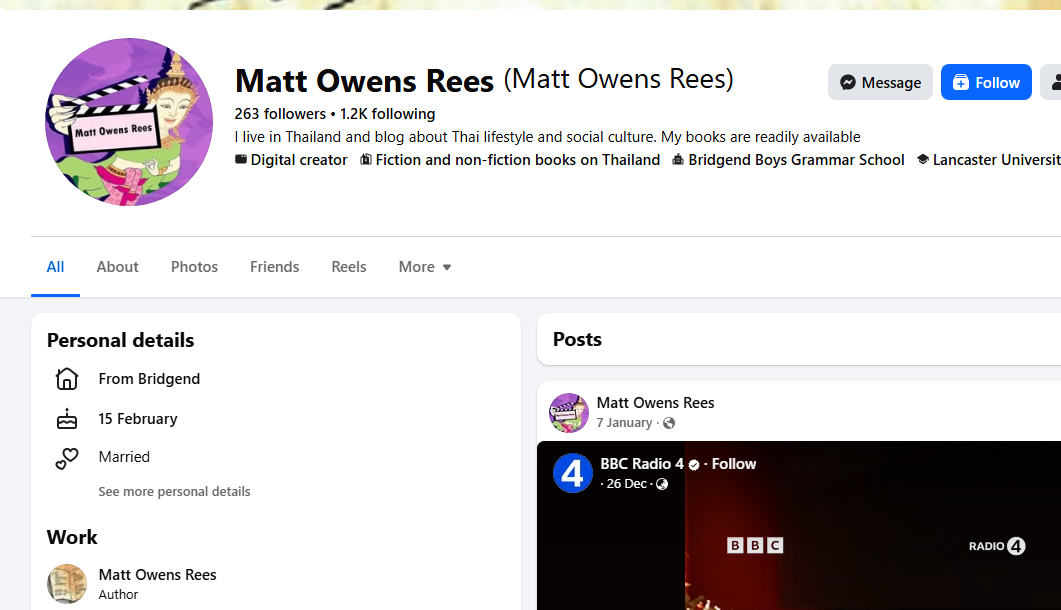Click the Work section heading
Screen dimensions: 1061x610
[72, 537]
